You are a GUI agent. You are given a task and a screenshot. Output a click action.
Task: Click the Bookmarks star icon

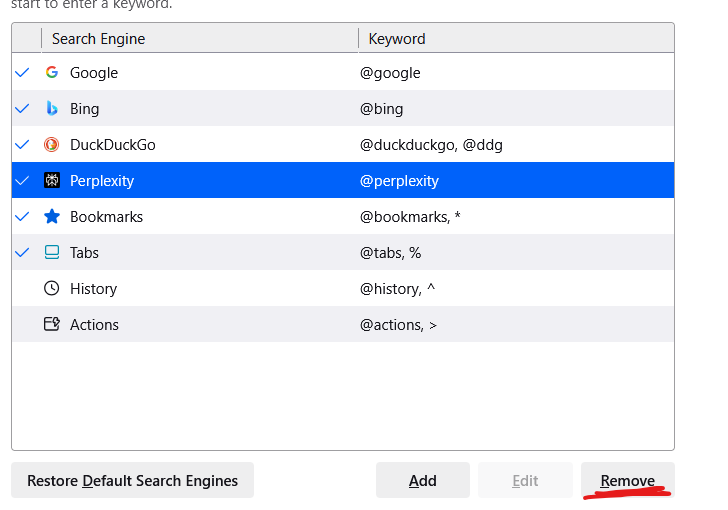52,217
